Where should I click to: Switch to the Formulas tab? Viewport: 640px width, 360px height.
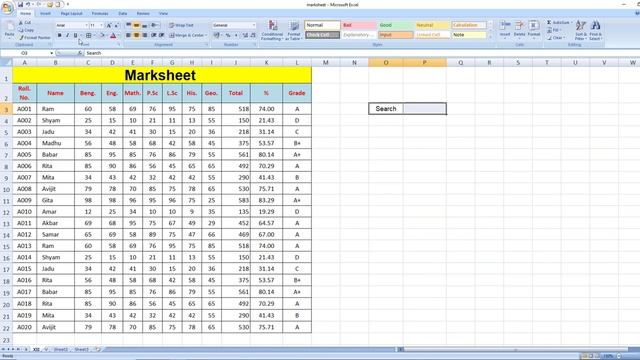[100, 13]
